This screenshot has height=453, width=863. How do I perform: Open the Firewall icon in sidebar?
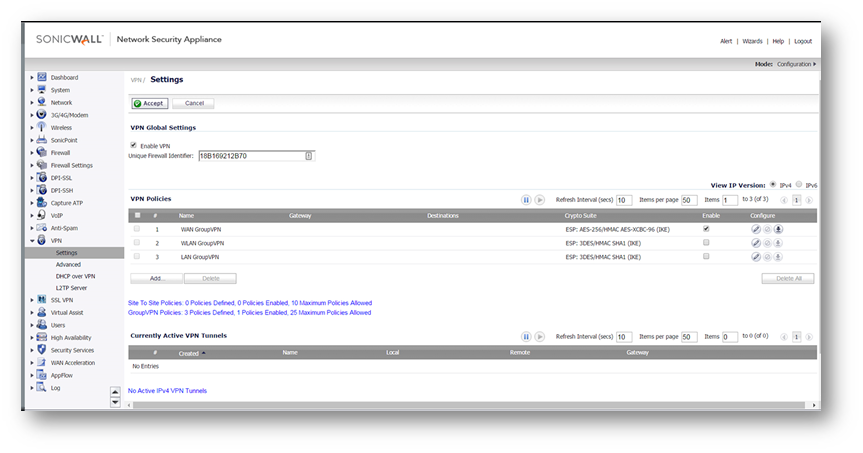coord(42,152)
